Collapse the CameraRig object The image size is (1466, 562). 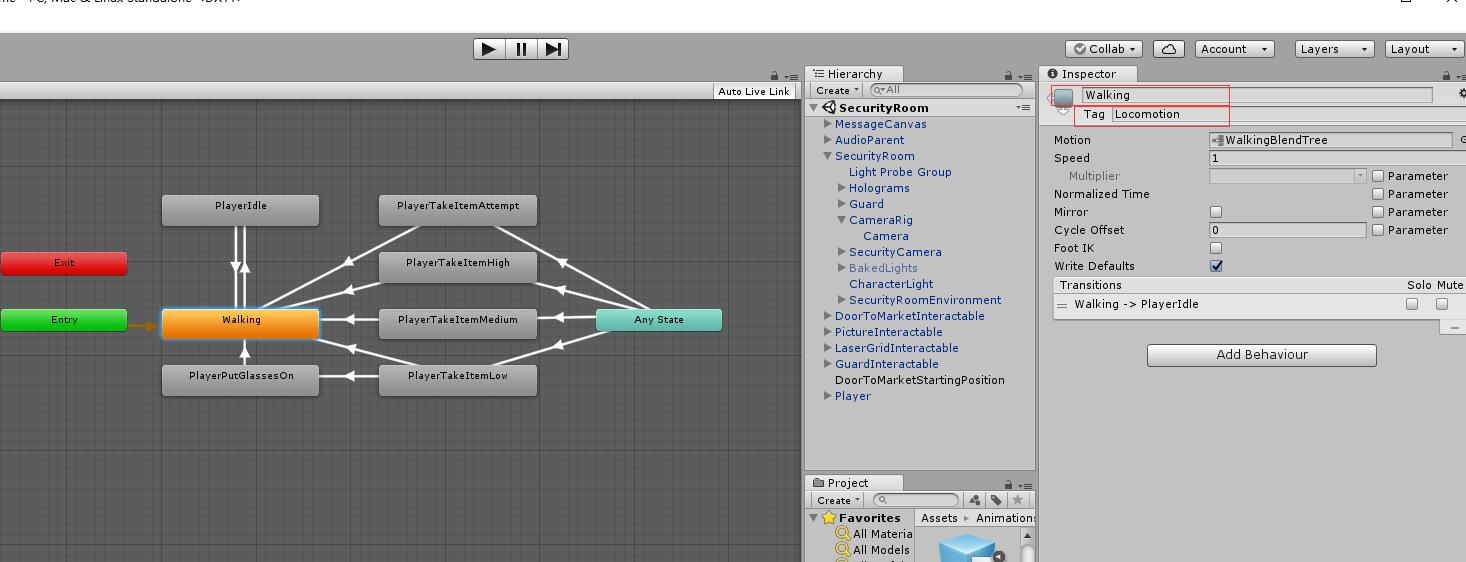tap(842, 220)
